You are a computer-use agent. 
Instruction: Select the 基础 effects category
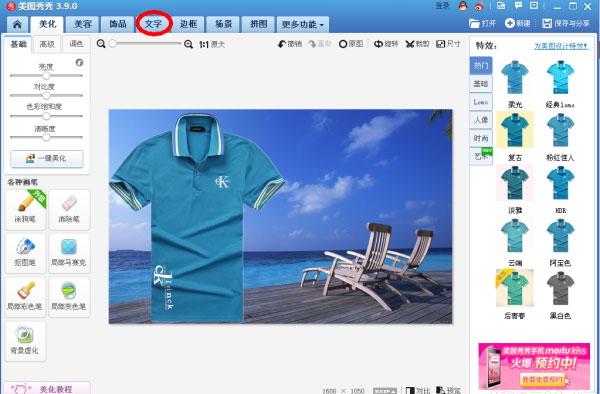point(481,84)
